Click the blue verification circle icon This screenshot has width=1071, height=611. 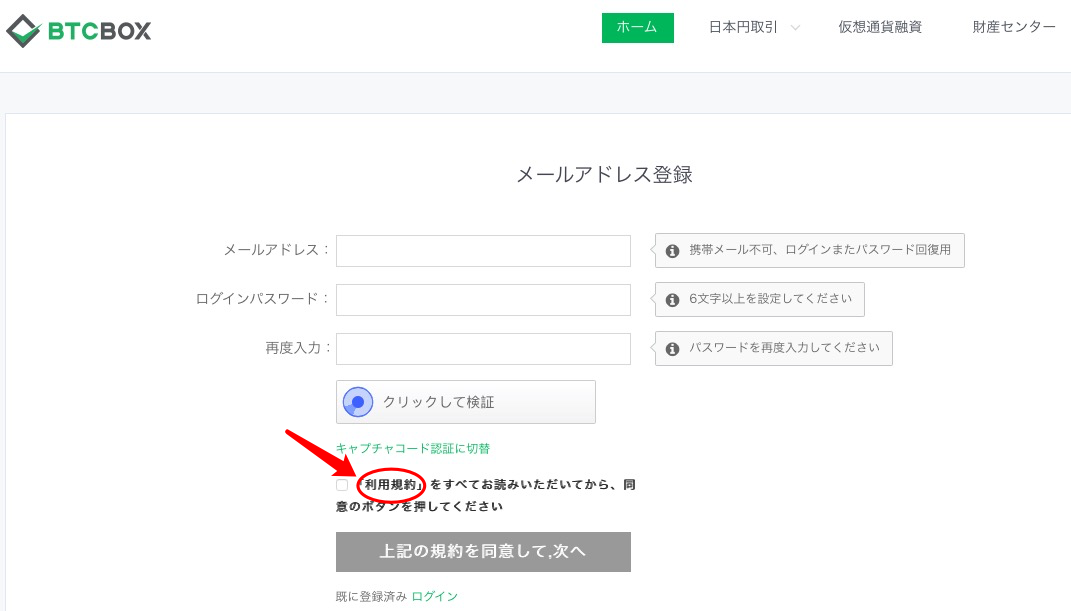tap(358, 402)
